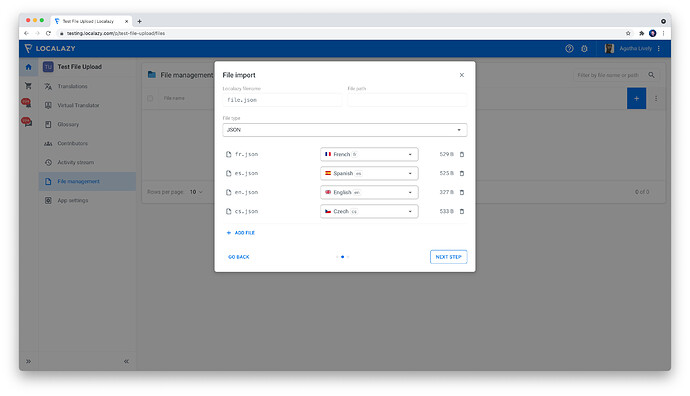Open Virtual Translator in the sidebar

pos(87,105)
